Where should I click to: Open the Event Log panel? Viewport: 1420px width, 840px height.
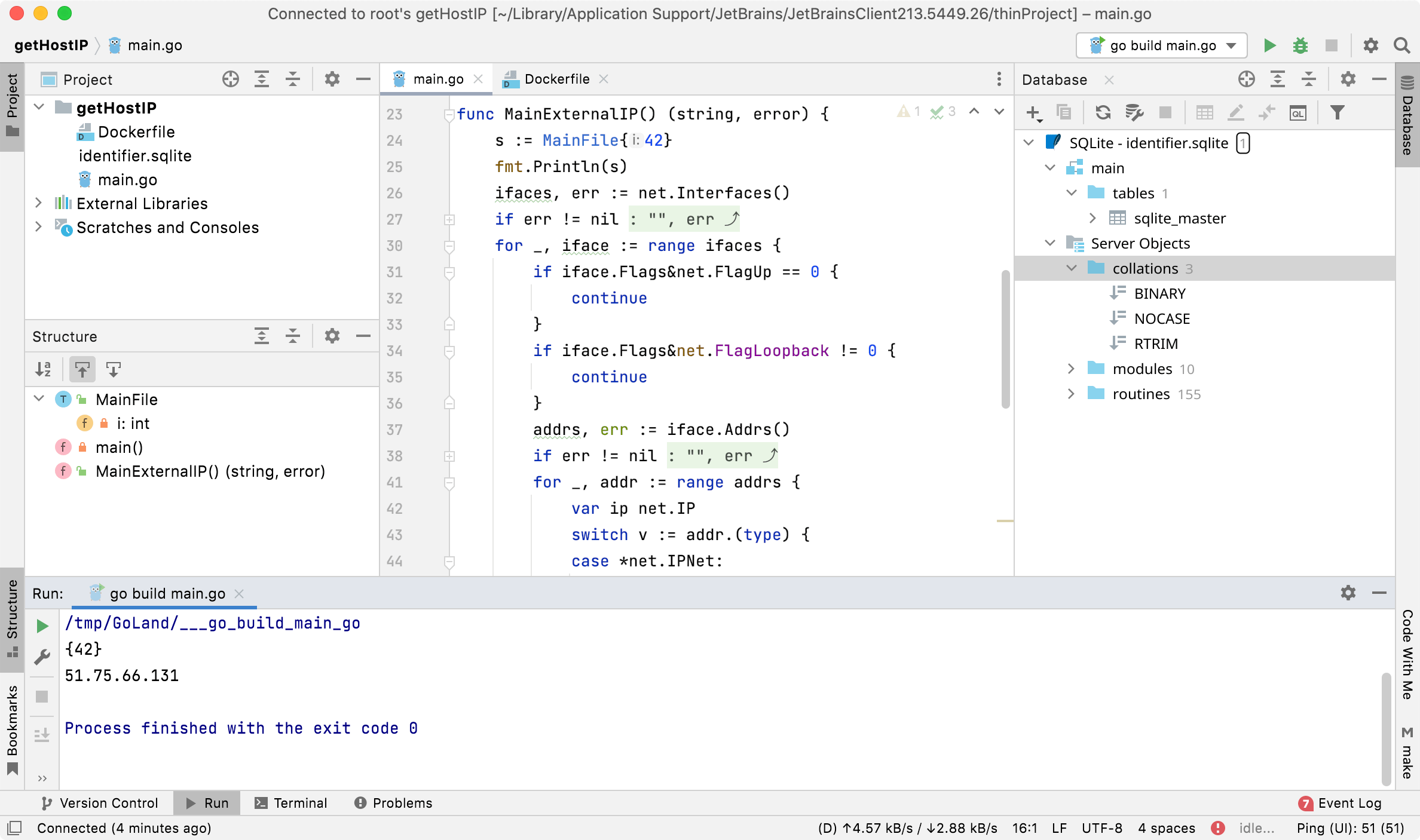tap(1349, 803)
